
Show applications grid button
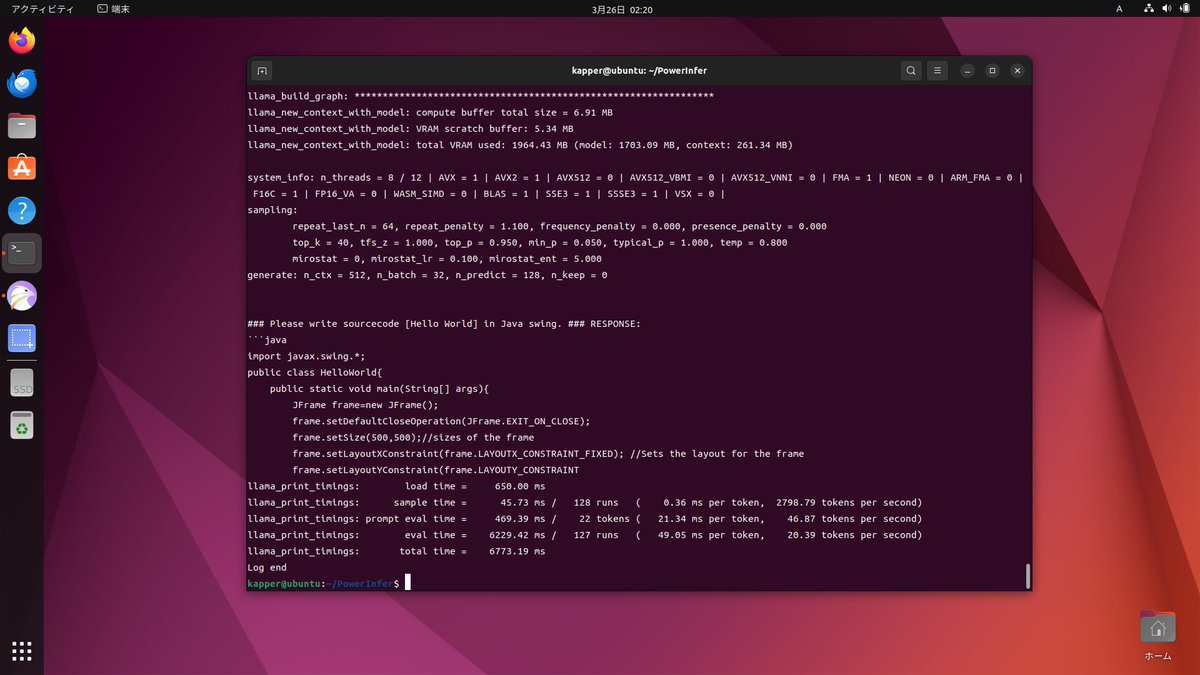(x=22, y=651)
